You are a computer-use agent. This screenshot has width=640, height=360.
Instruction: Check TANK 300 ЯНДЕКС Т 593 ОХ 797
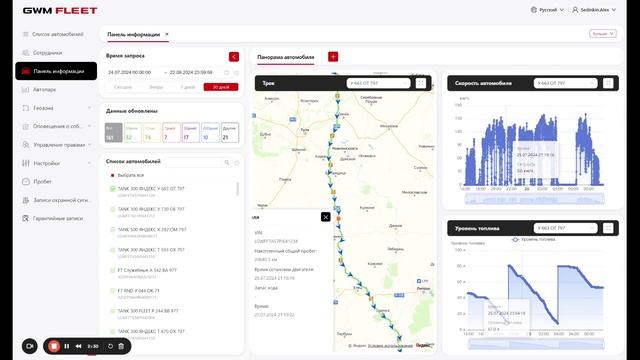pyautogui.click(x=113, y=250)
